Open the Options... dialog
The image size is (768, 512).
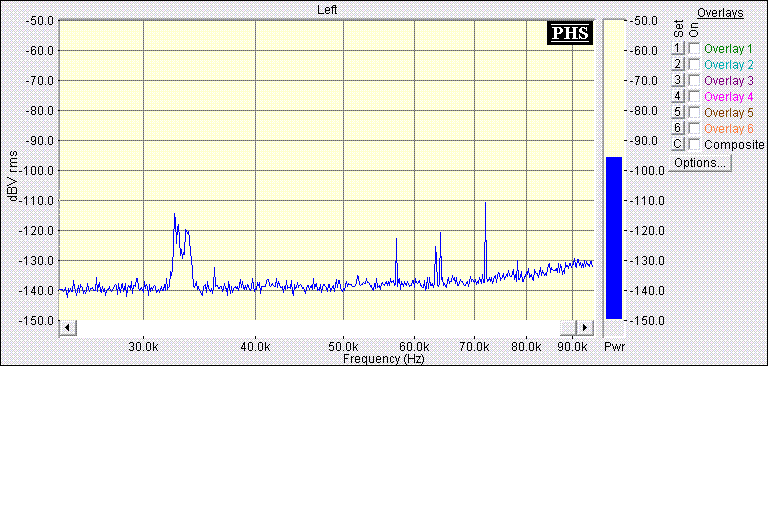pyautogui.click(x=700, y=163)
